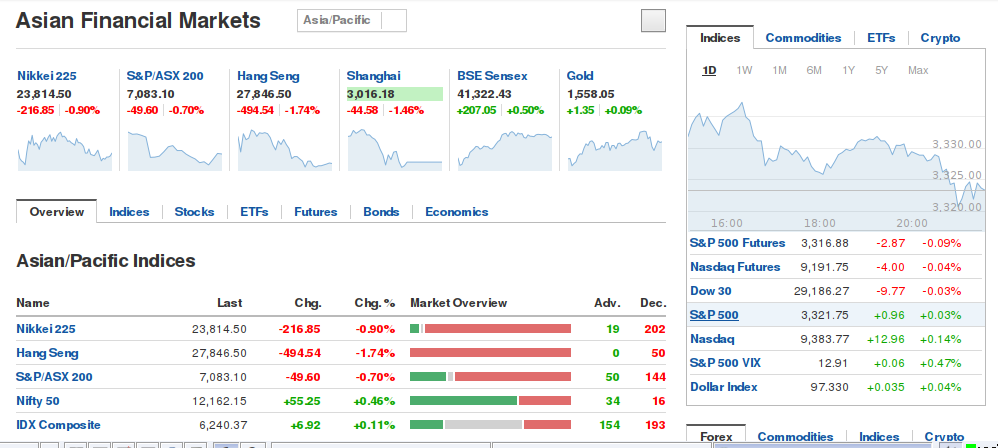This screenshot has width=998, height=448.
Task: Open Hang Seng in the top ticker strip
Action: (x=268, y=76)
